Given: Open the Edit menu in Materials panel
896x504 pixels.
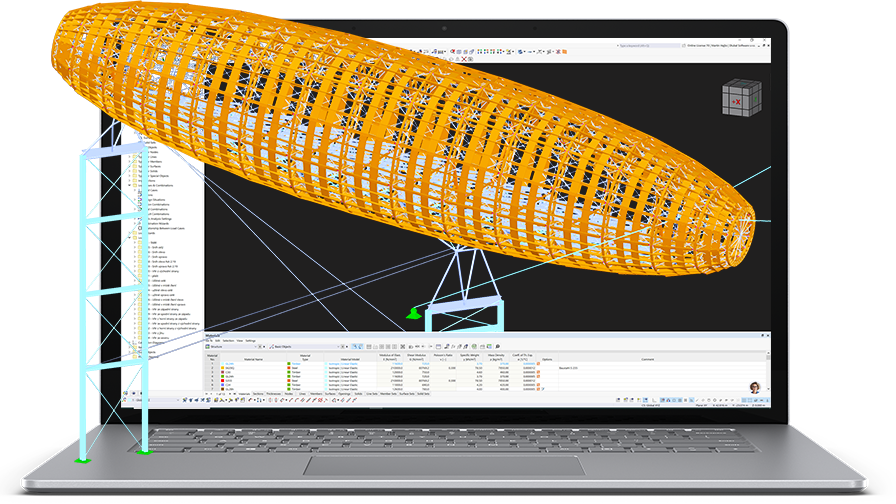Looking at the screenshot, I should click(218, 341).
